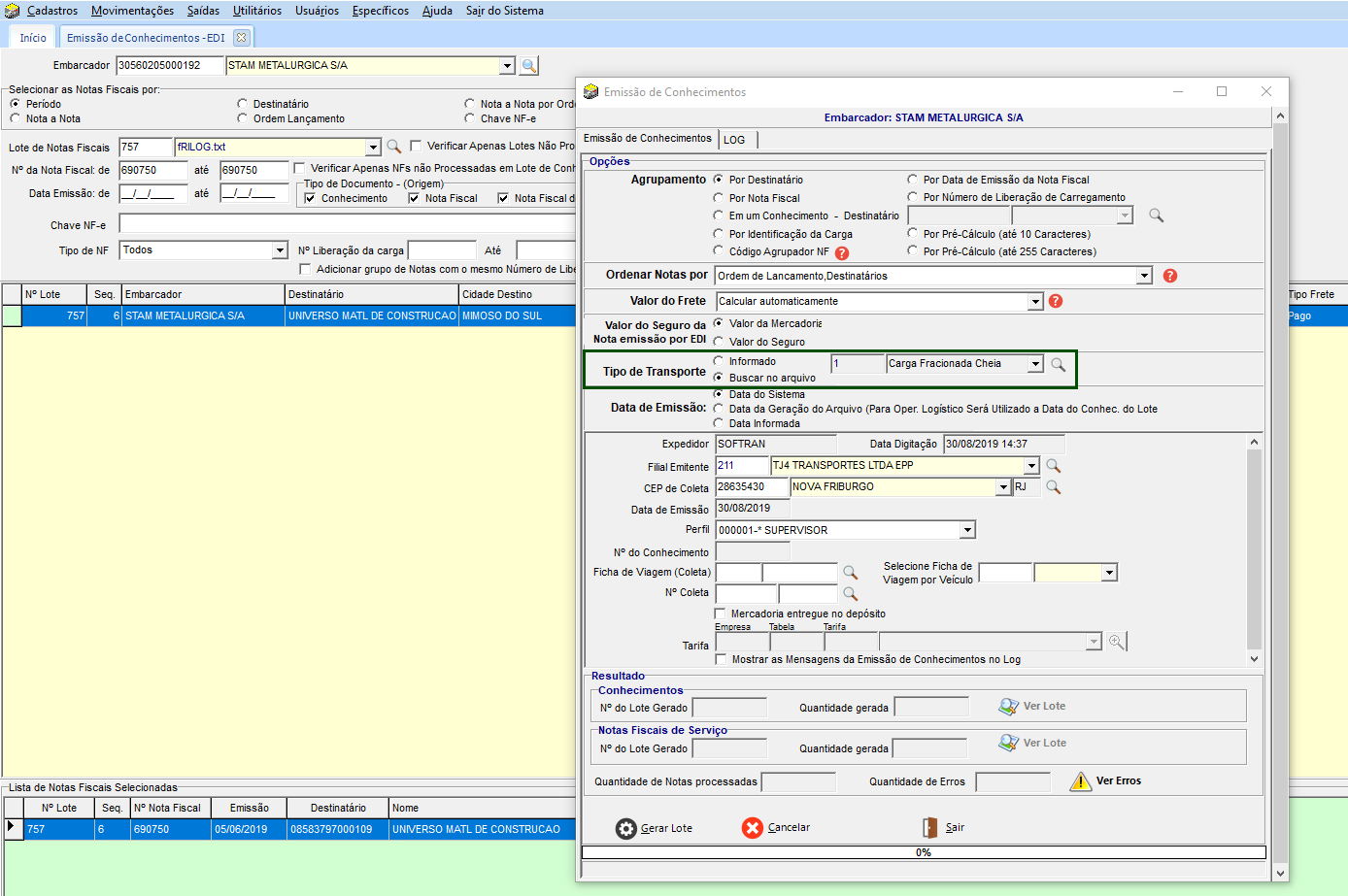
Task: Select the Por Nota Fiscal grouping option
Action: click(x=719, y=198)
